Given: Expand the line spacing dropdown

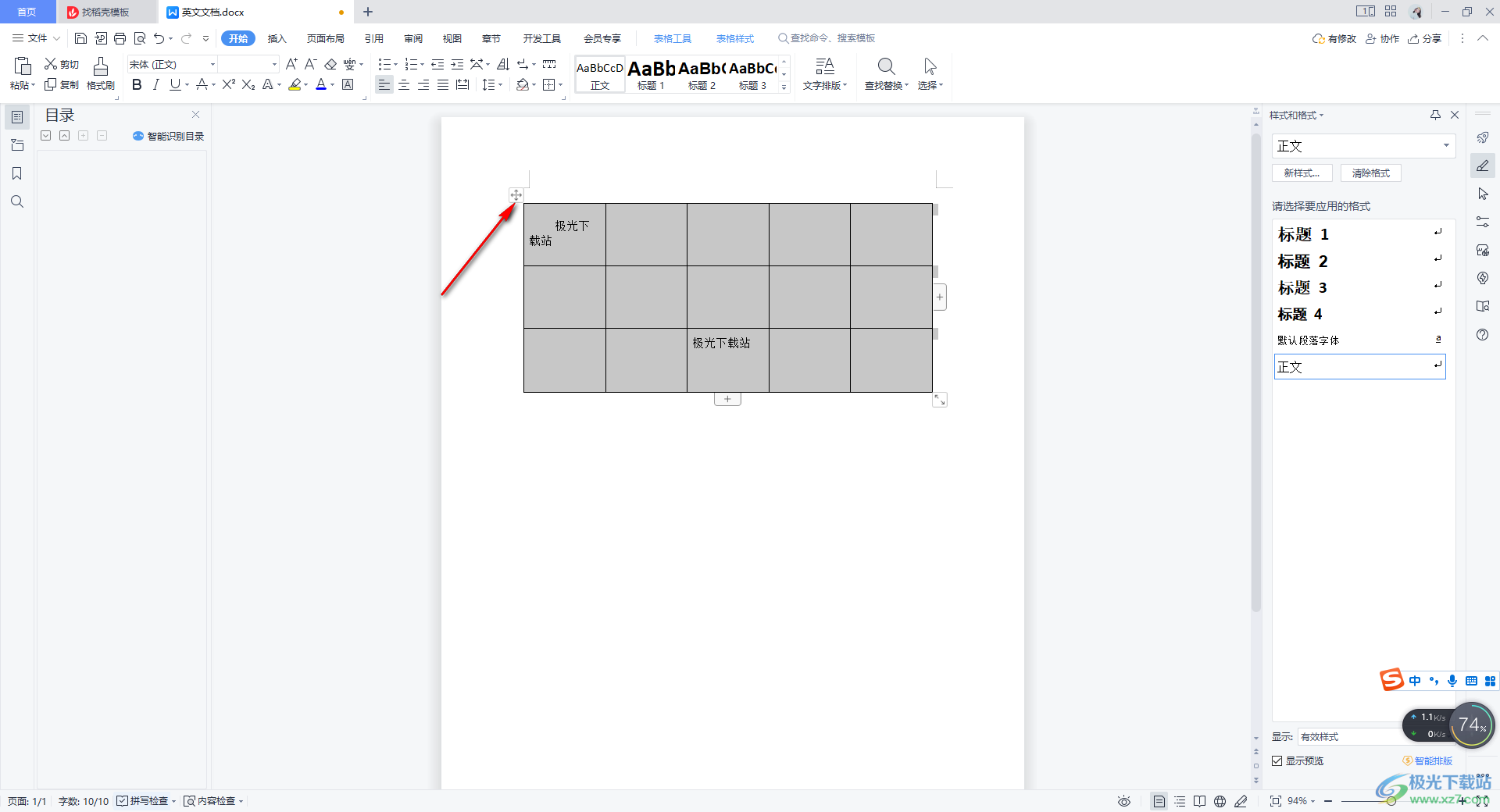Looking at the screenshot, I should click(x=500, y=84).
